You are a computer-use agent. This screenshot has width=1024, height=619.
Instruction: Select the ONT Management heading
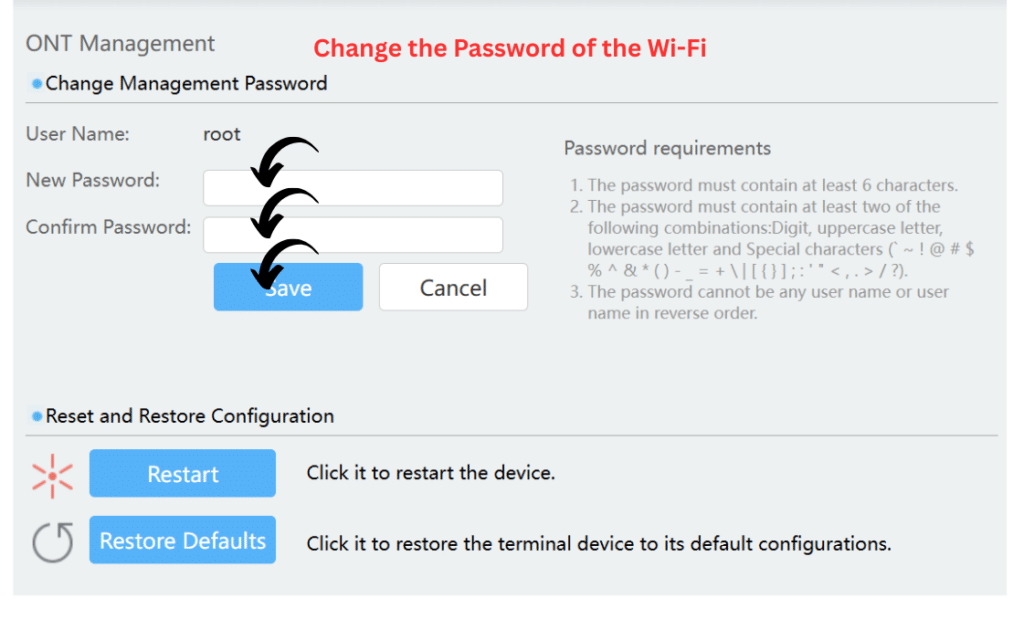click(120, 43)
